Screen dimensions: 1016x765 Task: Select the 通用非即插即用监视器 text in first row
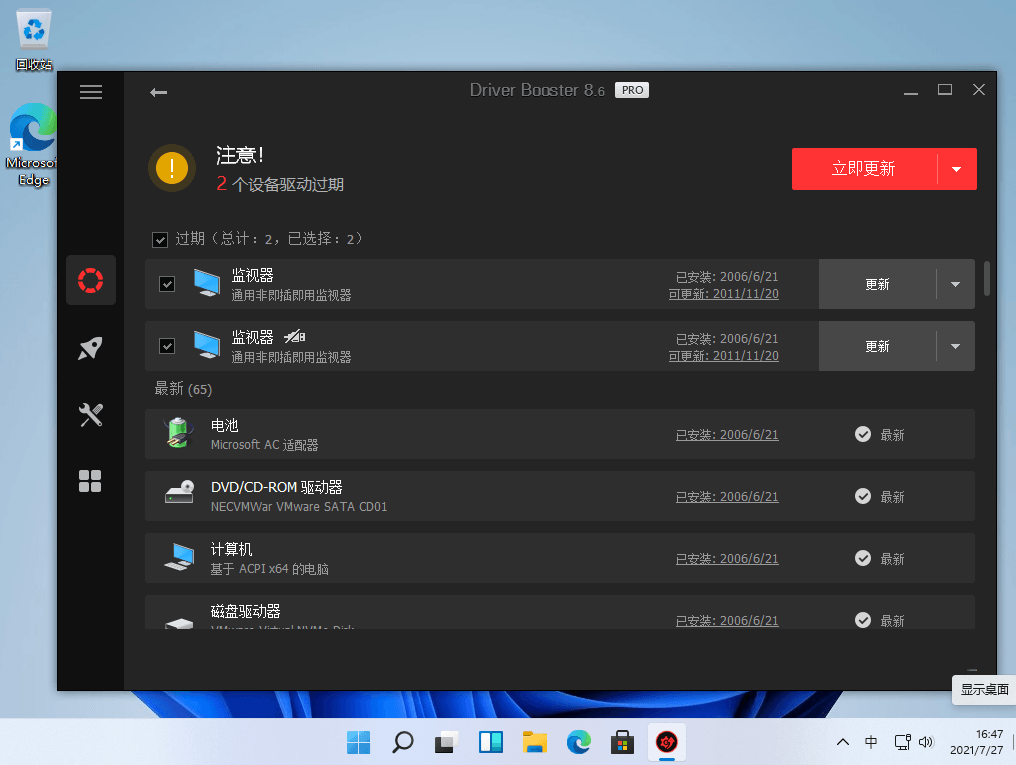point(292,295)
